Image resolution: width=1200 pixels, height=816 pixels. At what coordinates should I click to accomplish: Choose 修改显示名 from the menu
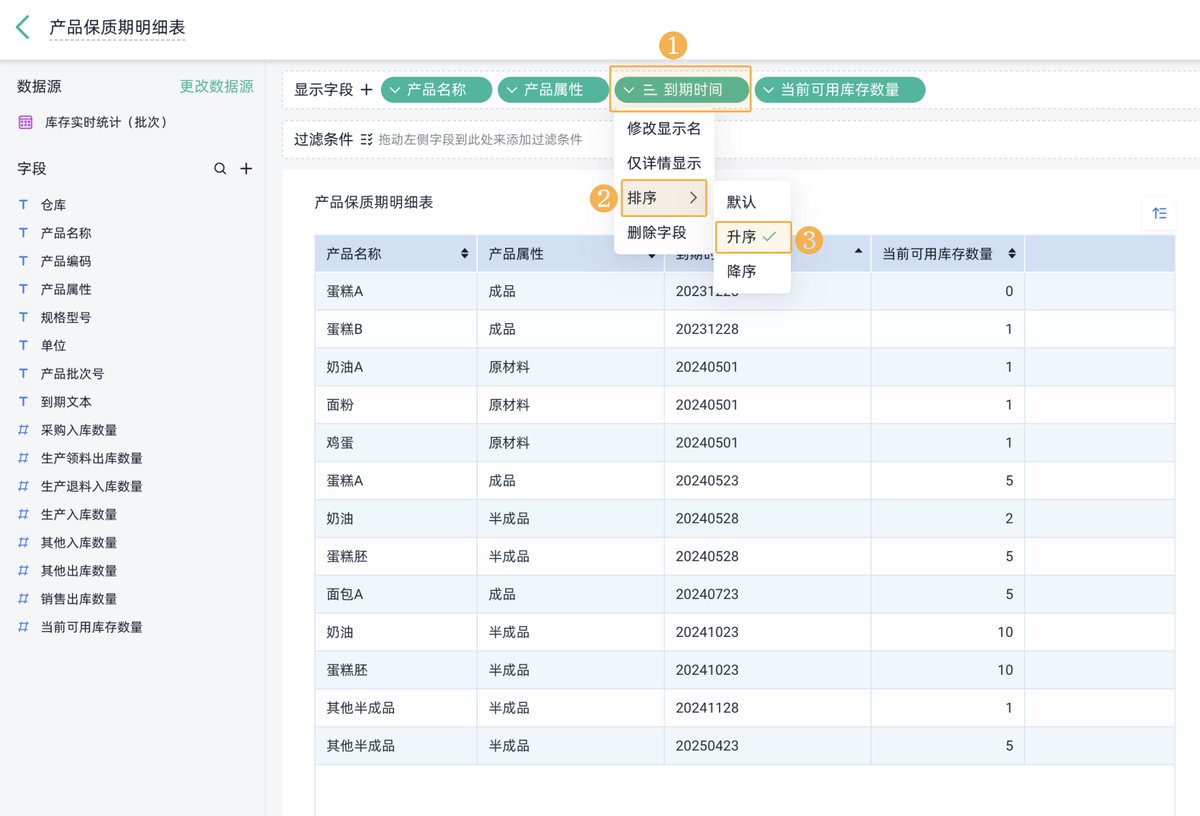(664, 129)
